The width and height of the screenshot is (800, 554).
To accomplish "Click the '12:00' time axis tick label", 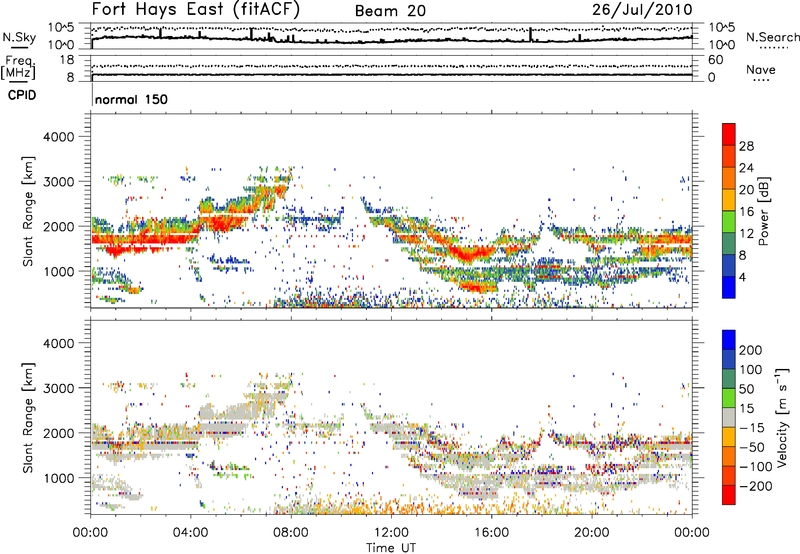I will [x=391, y=533].
